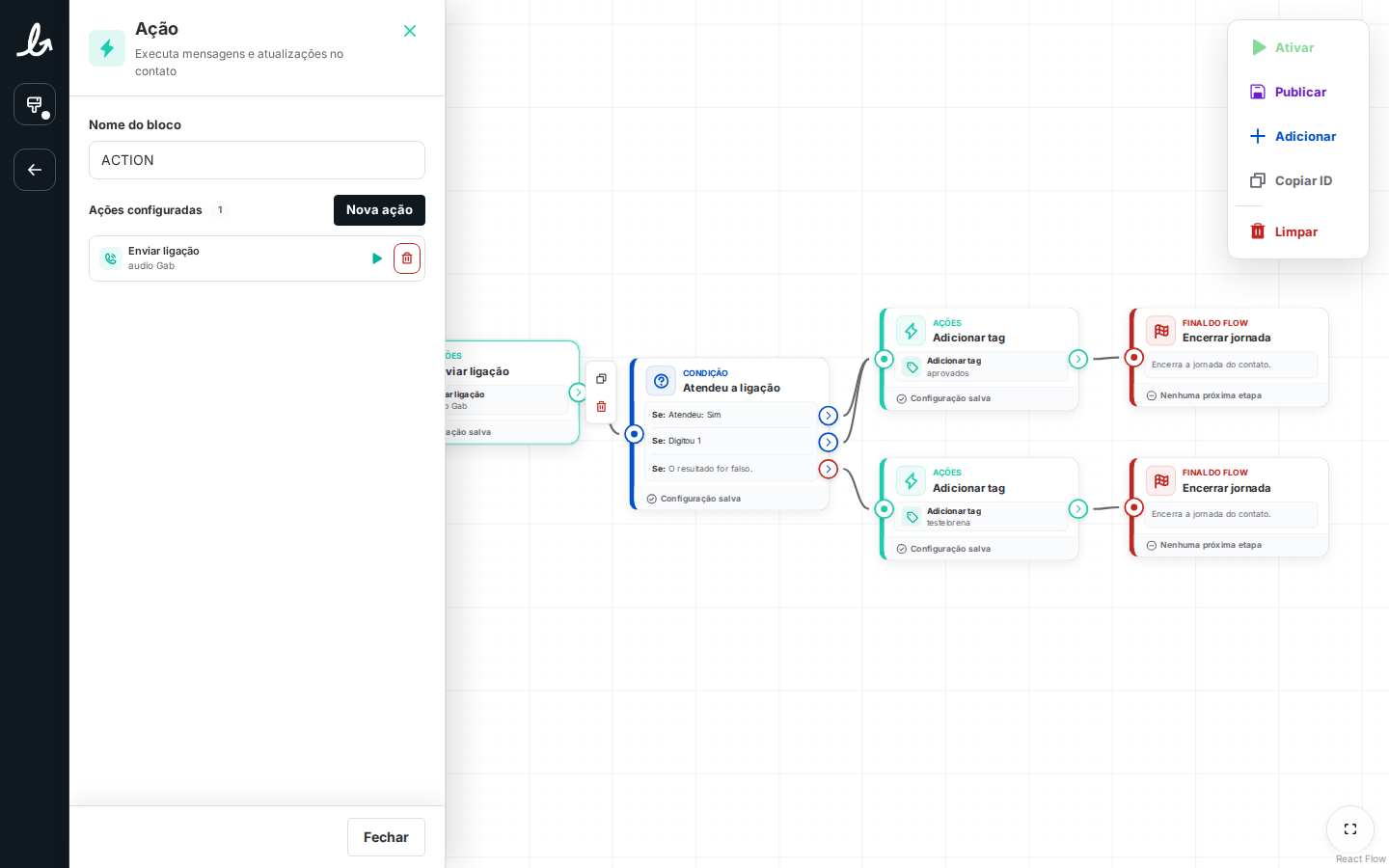The image size is (1389, 868).
Task: Click the upper 'Nenhuma próxima etapa' label
Action: [1211, 395]
